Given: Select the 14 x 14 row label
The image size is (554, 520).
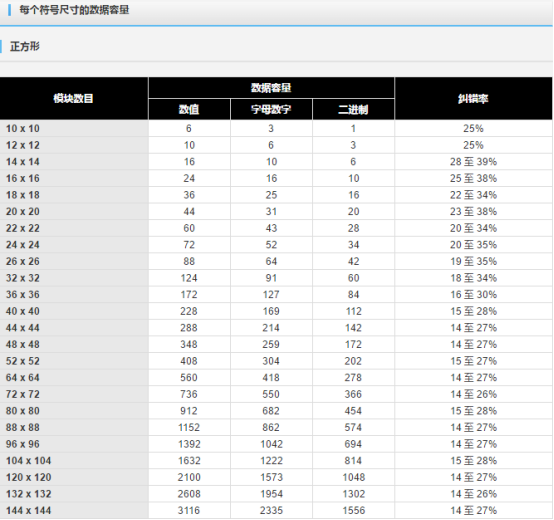Looking at the screenshot, I should (23, 162).
